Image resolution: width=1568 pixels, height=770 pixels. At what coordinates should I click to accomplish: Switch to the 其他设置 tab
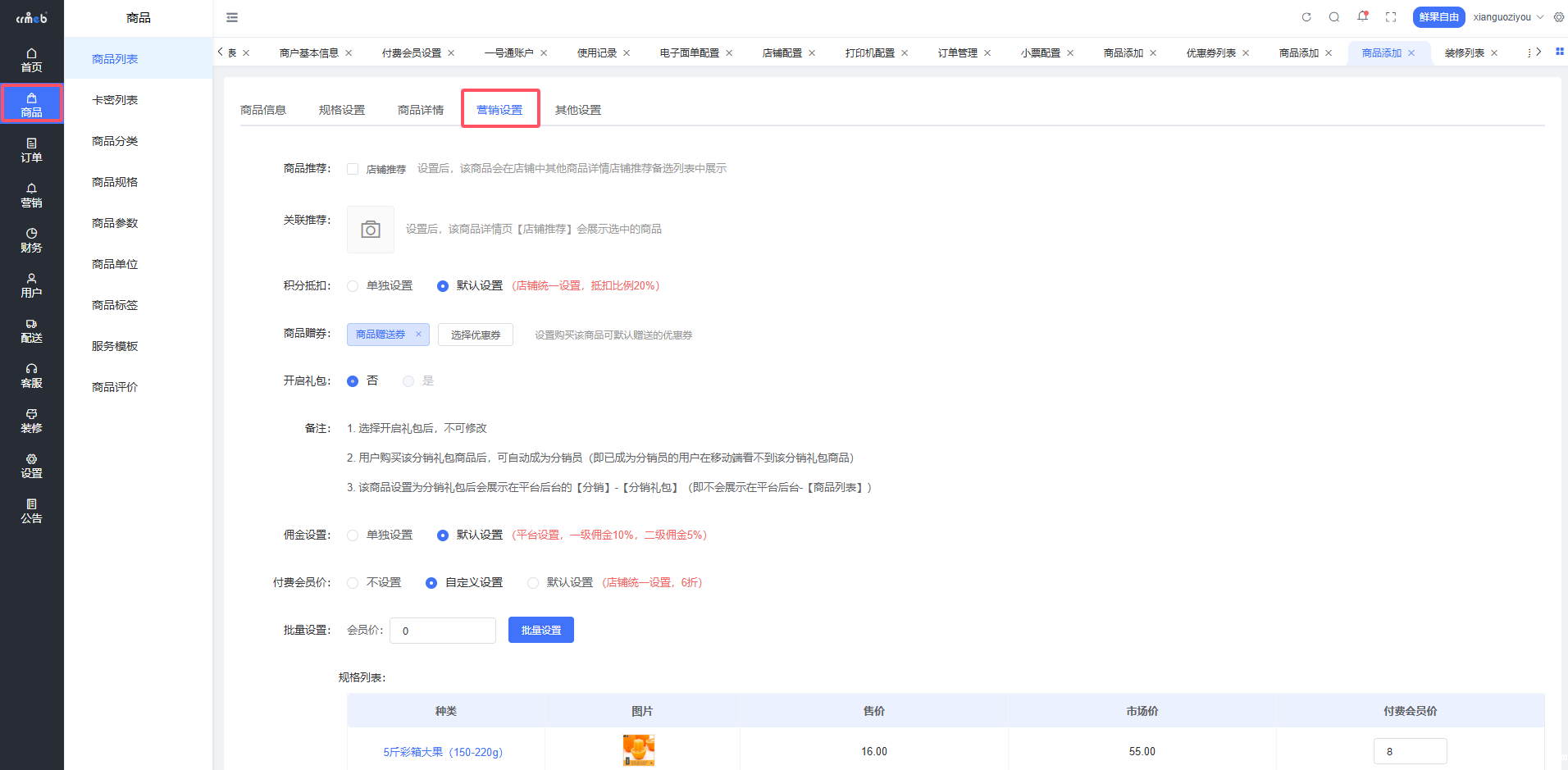tap(578, 110)
